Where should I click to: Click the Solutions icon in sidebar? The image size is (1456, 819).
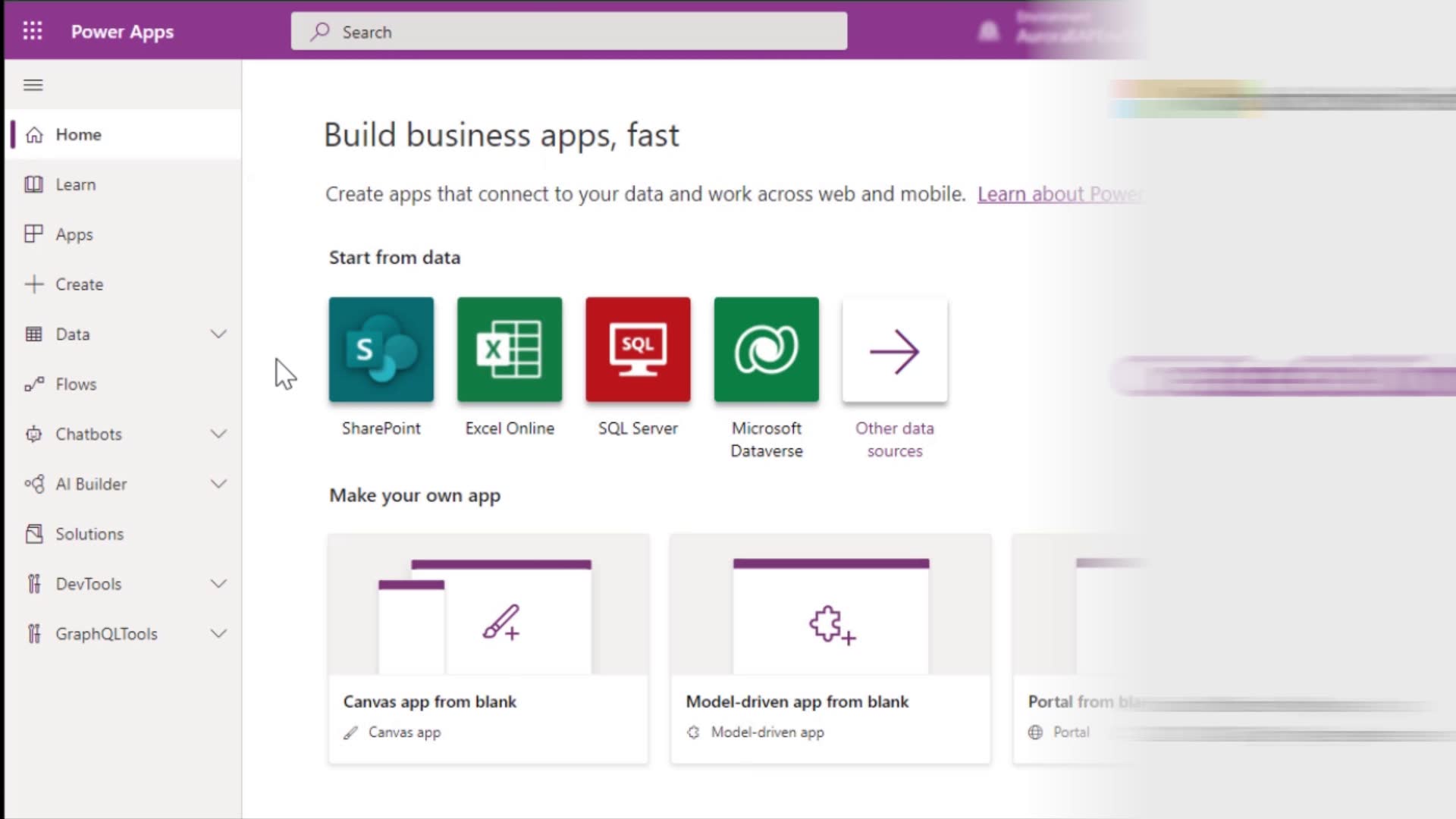point(34,534)
